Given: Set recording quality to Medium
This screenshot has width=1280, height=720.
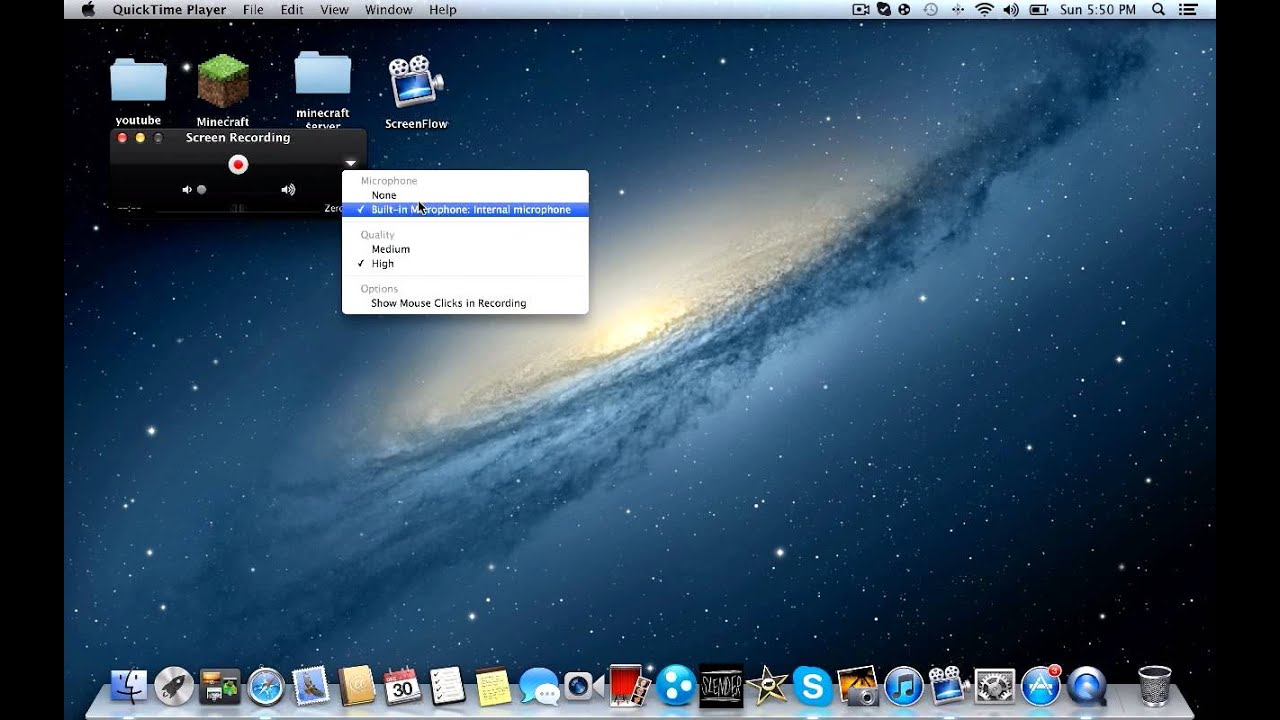Looking at the screenshot, I should point(465,249).
